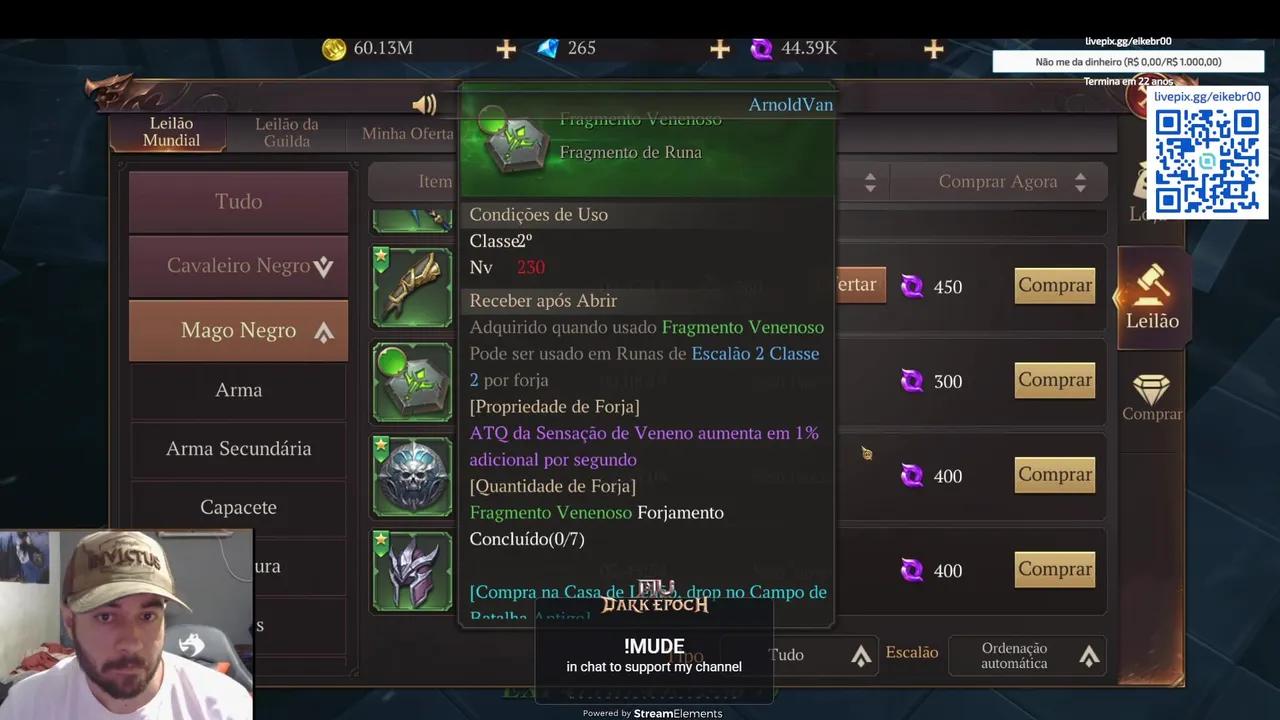The image size is (1280, 720).
Task: Open the Leilão gavel sidebar icon
Action: pos(1152,298)
